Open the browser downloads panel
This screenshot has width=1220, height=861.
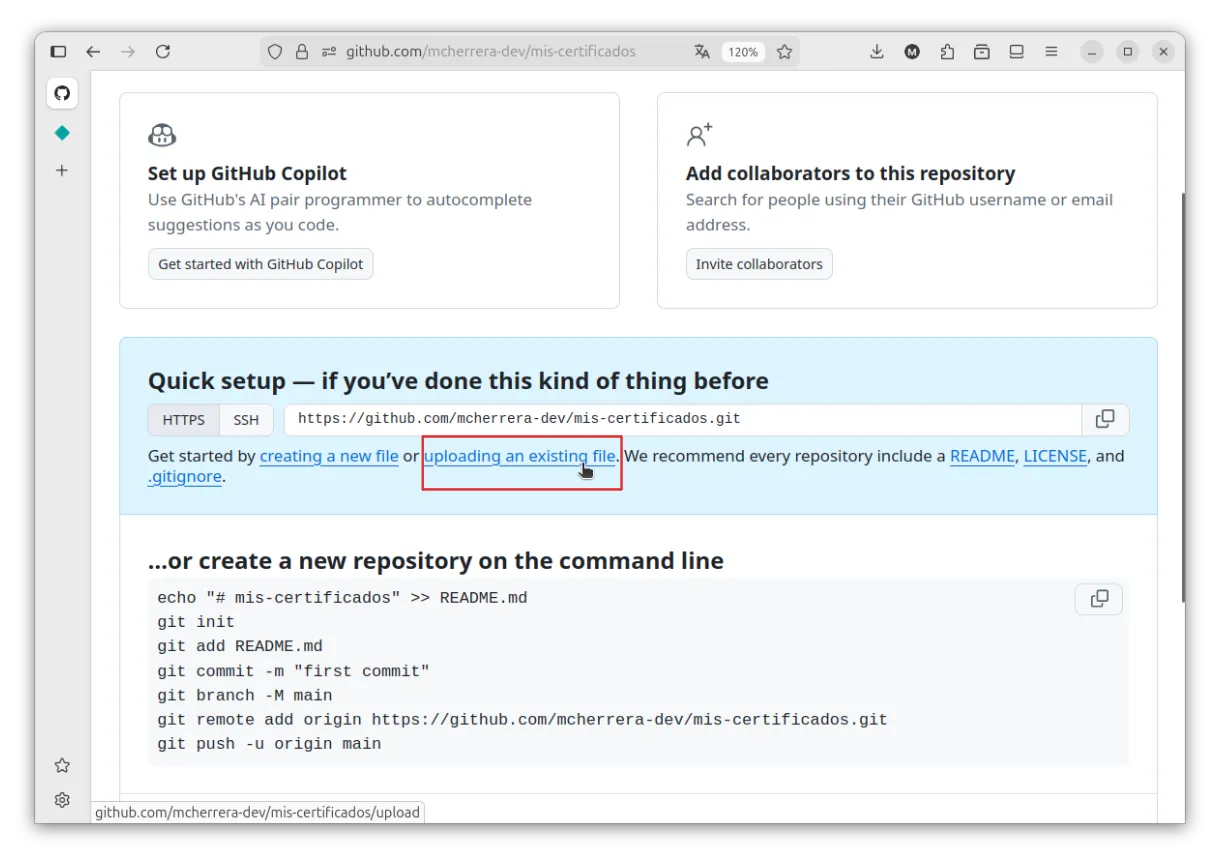(877, 52)
